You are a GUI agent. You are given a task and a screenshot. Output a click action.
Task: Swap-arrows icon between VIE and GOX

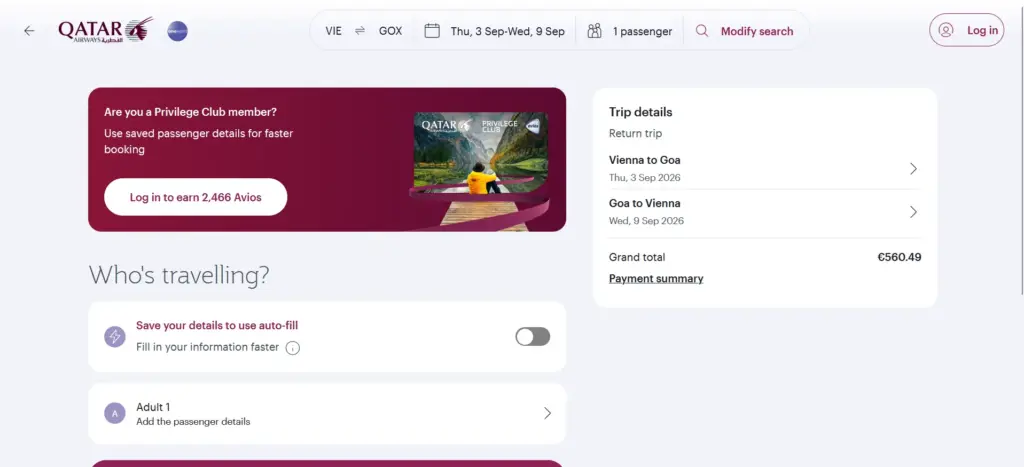360,31
